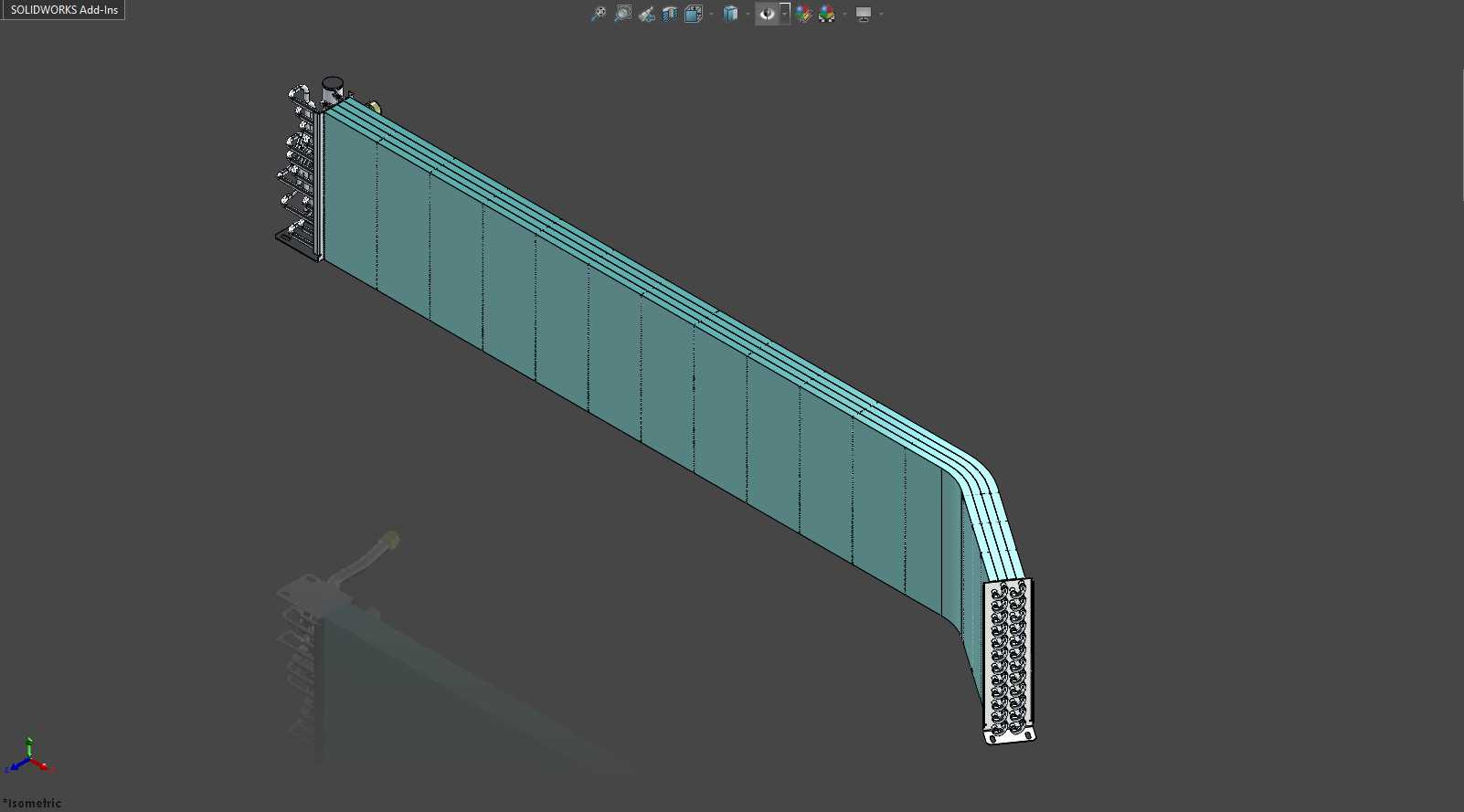
Task: Select the end plate with tube bends
Action: coord(1009,660)
